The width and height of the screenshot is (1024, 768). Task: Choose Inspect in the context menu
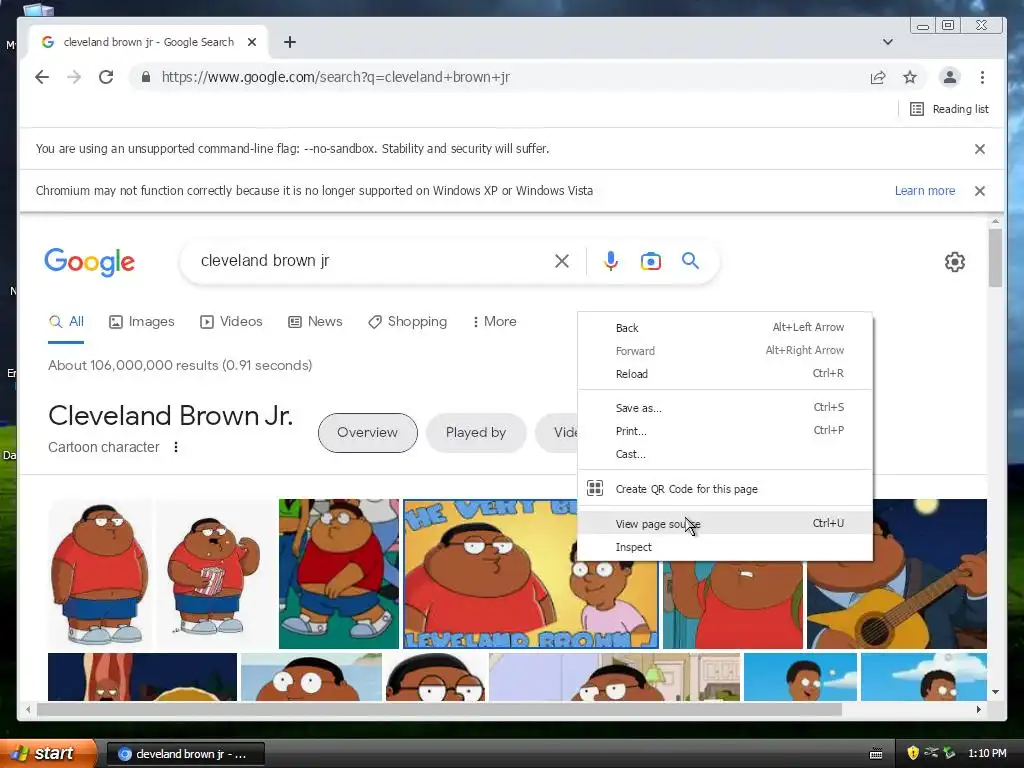tap(725, 547)
